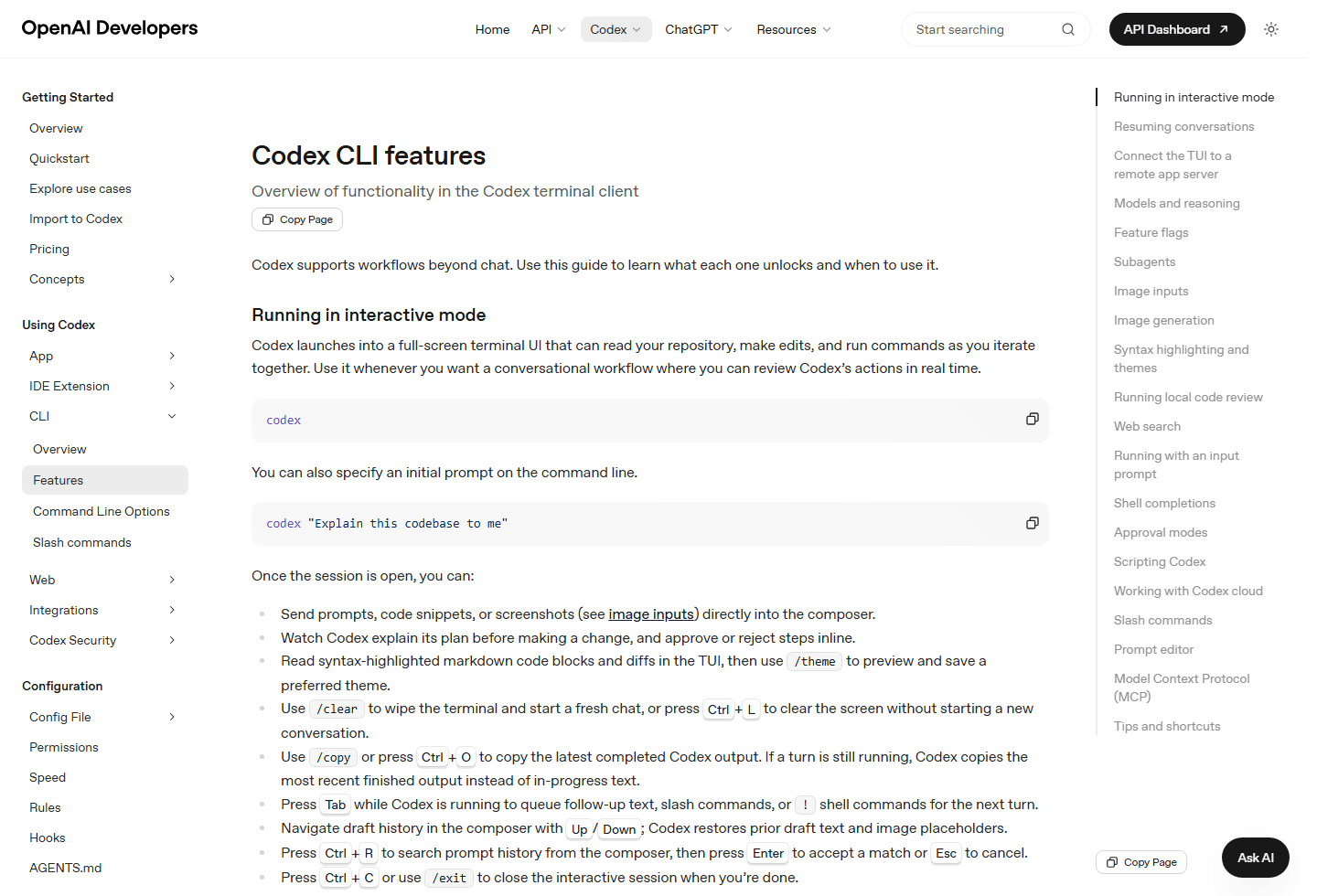Open the Overview page under Getting Started
1317x896 pixels.
56,128
